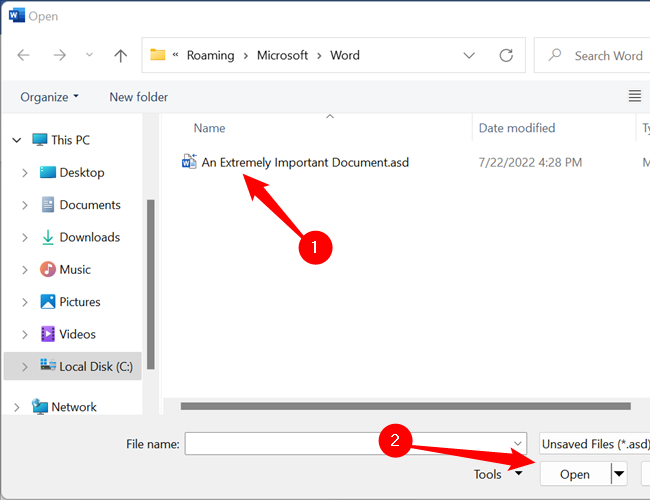Viewport: 650px width, 500px height.
Task: Expand the Local Disk (C:) node
Action: [24, 367]
